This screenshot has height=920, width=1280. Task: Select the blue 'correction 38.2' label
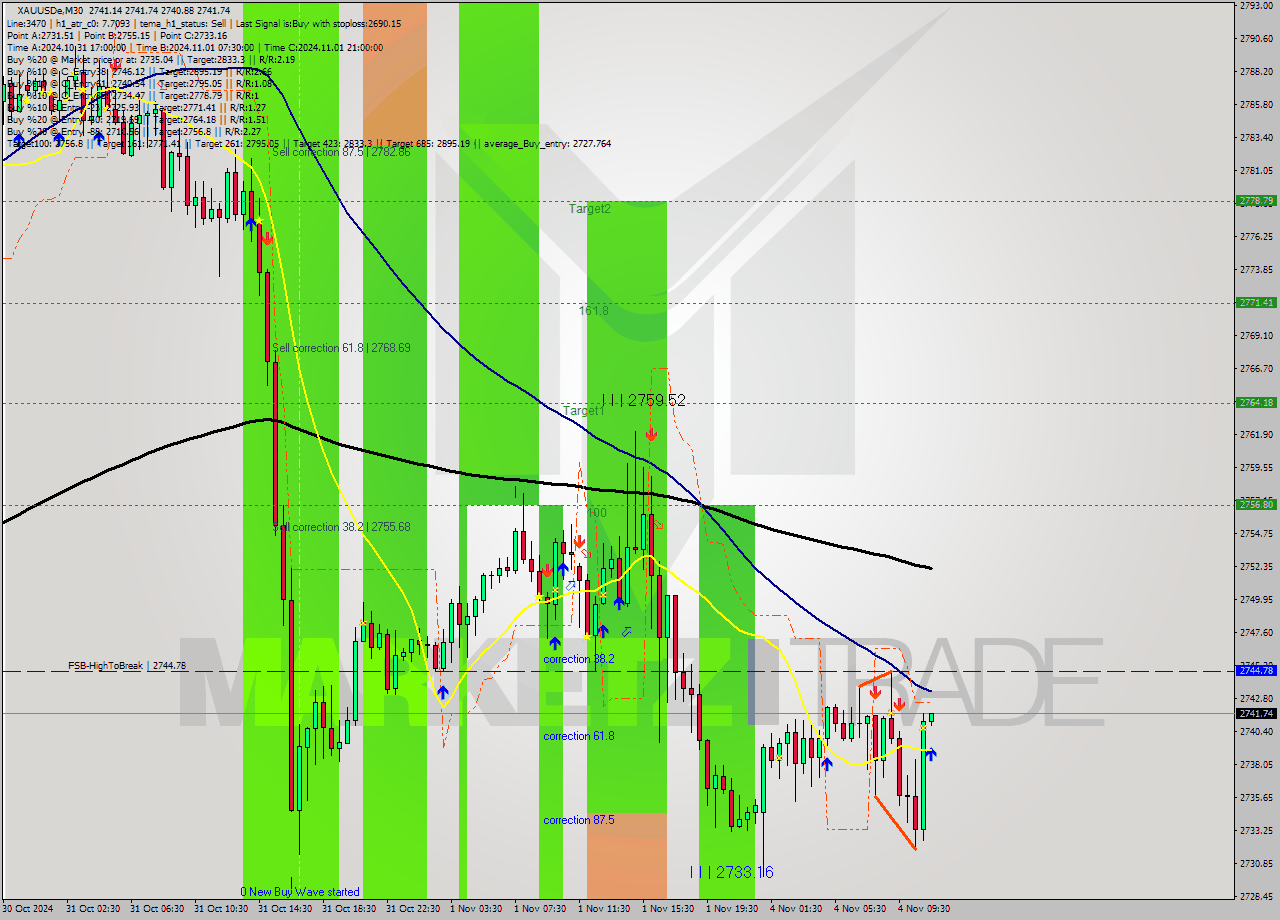[579, 659]
